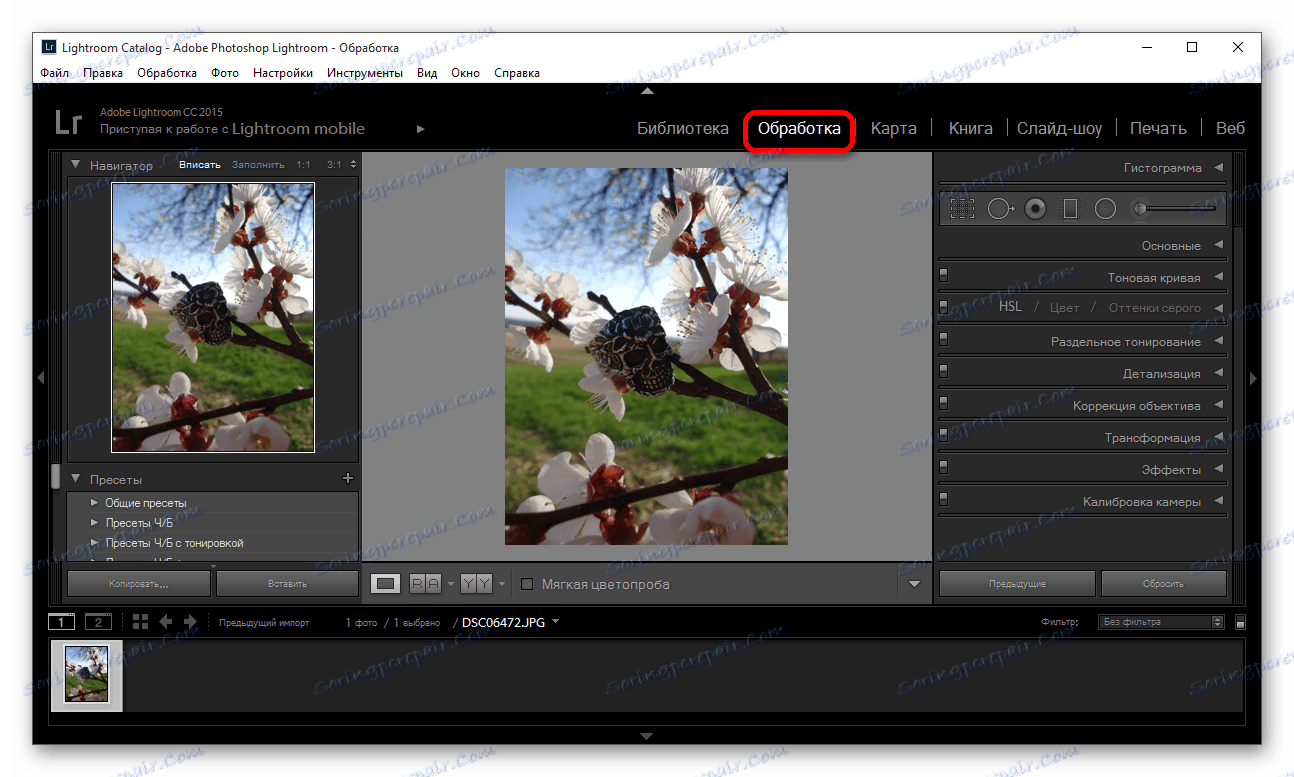This screenshot has height=777, width=1294.
Task: Toggle Detail panel on/off switch
Action: [943, 371]
